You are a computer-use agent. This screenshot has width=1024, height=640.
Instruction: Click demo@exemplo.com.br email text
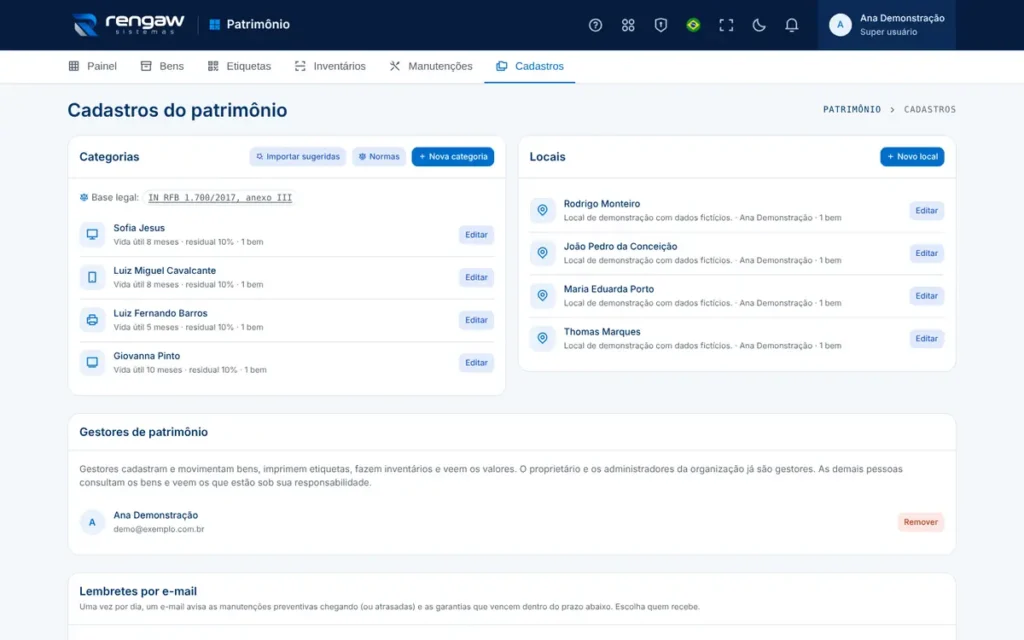tap(159, 529)
